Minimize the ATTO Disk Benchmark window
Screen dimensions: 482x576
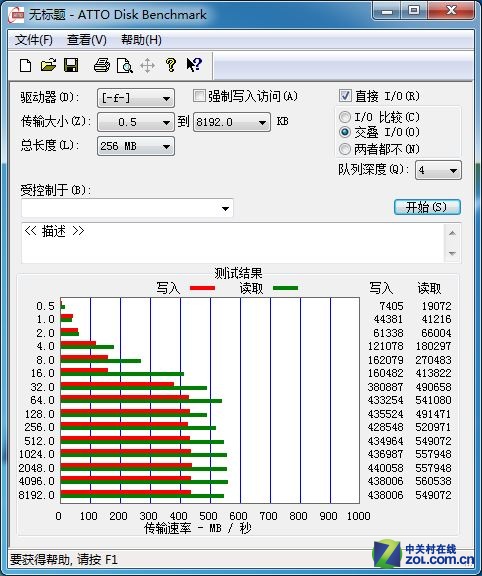[x=386, y=11]
